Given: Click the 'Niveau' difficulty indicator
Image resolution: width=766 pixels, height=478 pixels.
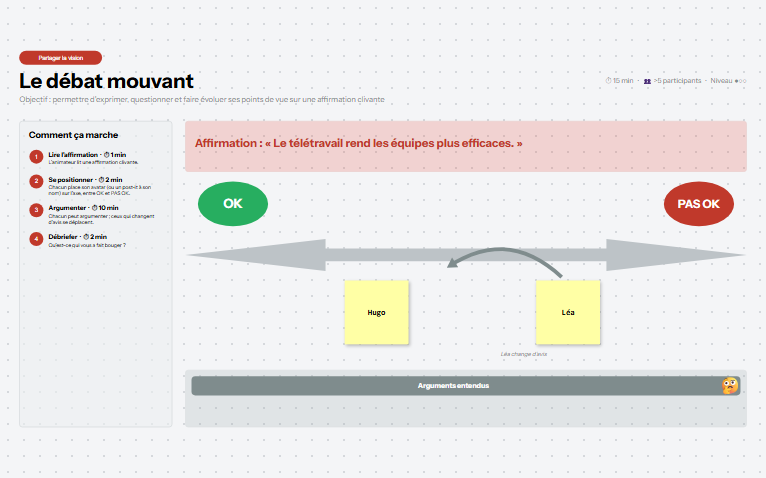Looking at the screenshot, I should point(728,81).
